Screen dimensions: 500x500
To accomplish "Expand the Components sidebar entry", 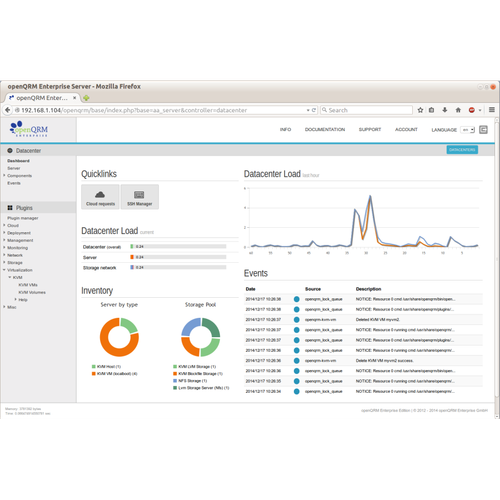I will (4, 175).
